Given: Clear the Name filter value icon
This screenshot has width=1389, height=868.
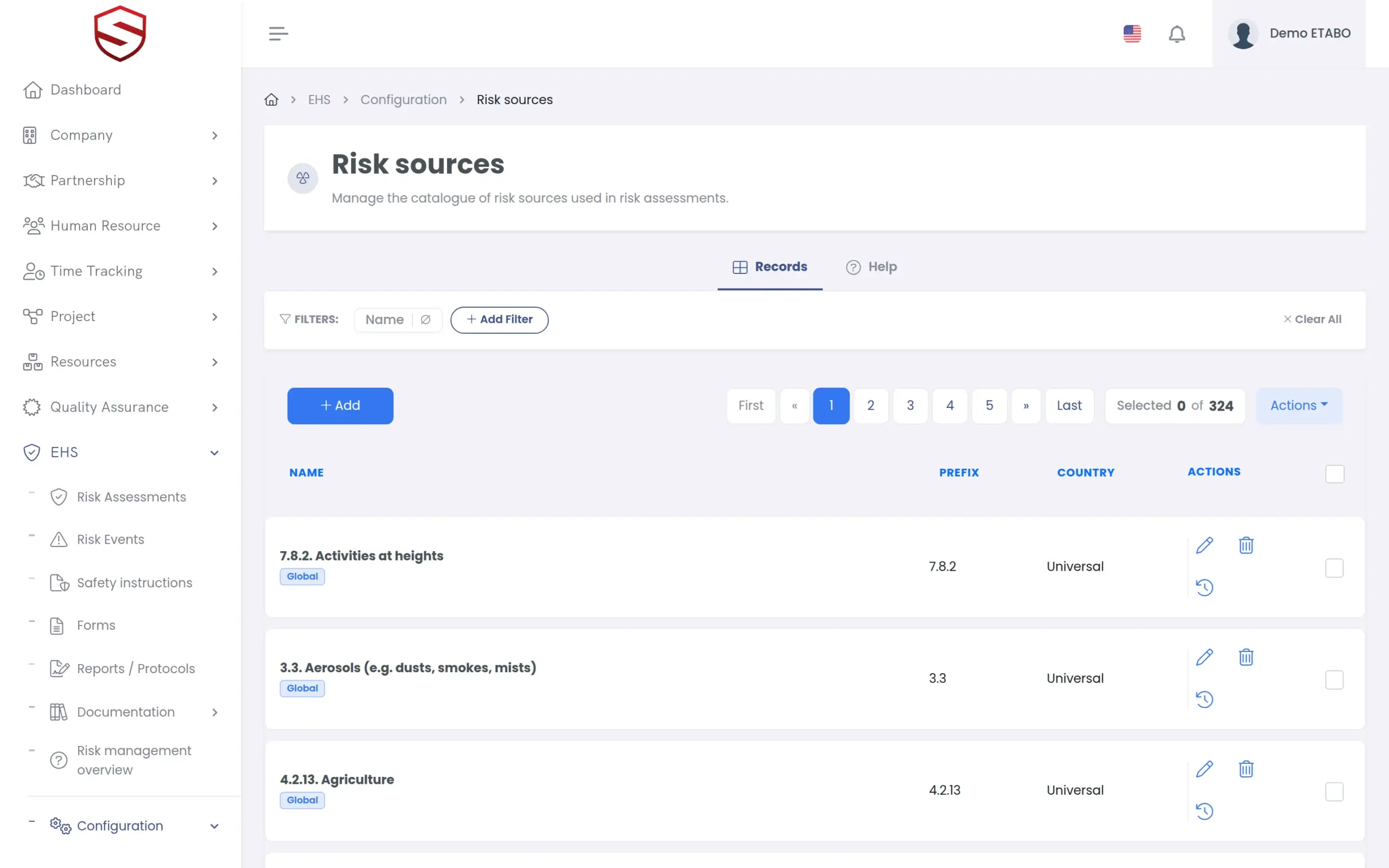Looking at the screenshot, I should (425, 320).
